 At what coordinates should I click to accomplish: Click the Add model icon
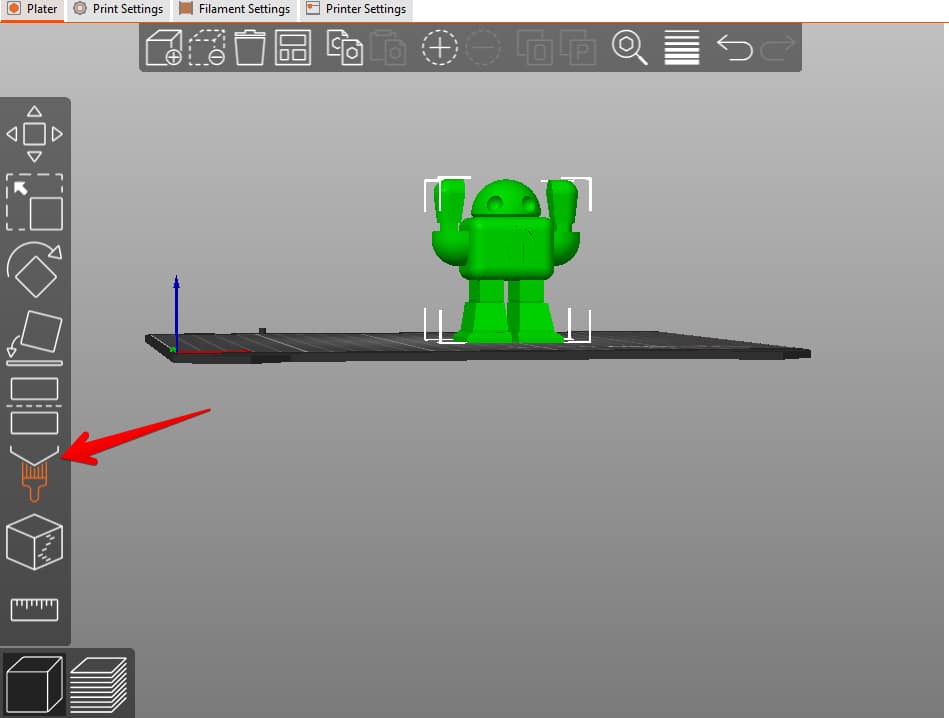(164, 47)
